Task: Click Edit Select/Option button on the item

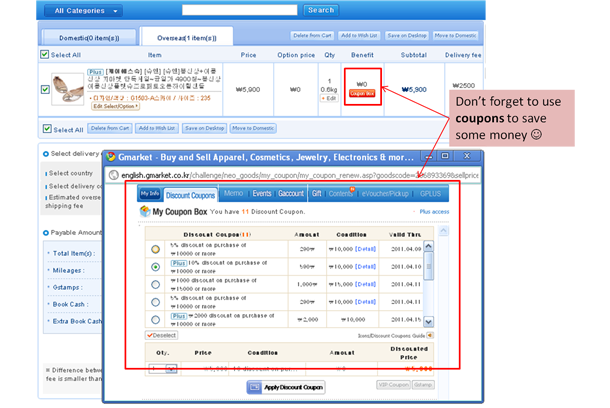Action: coord(116,106)
